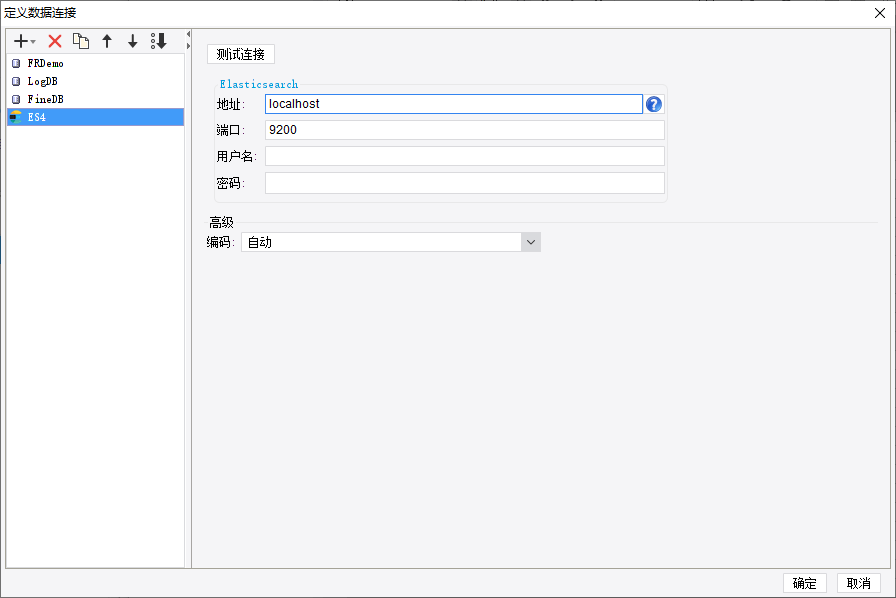Screen dimensions: 896x598
Task: Click the copy connection icon
Action: tap(81, 41)
